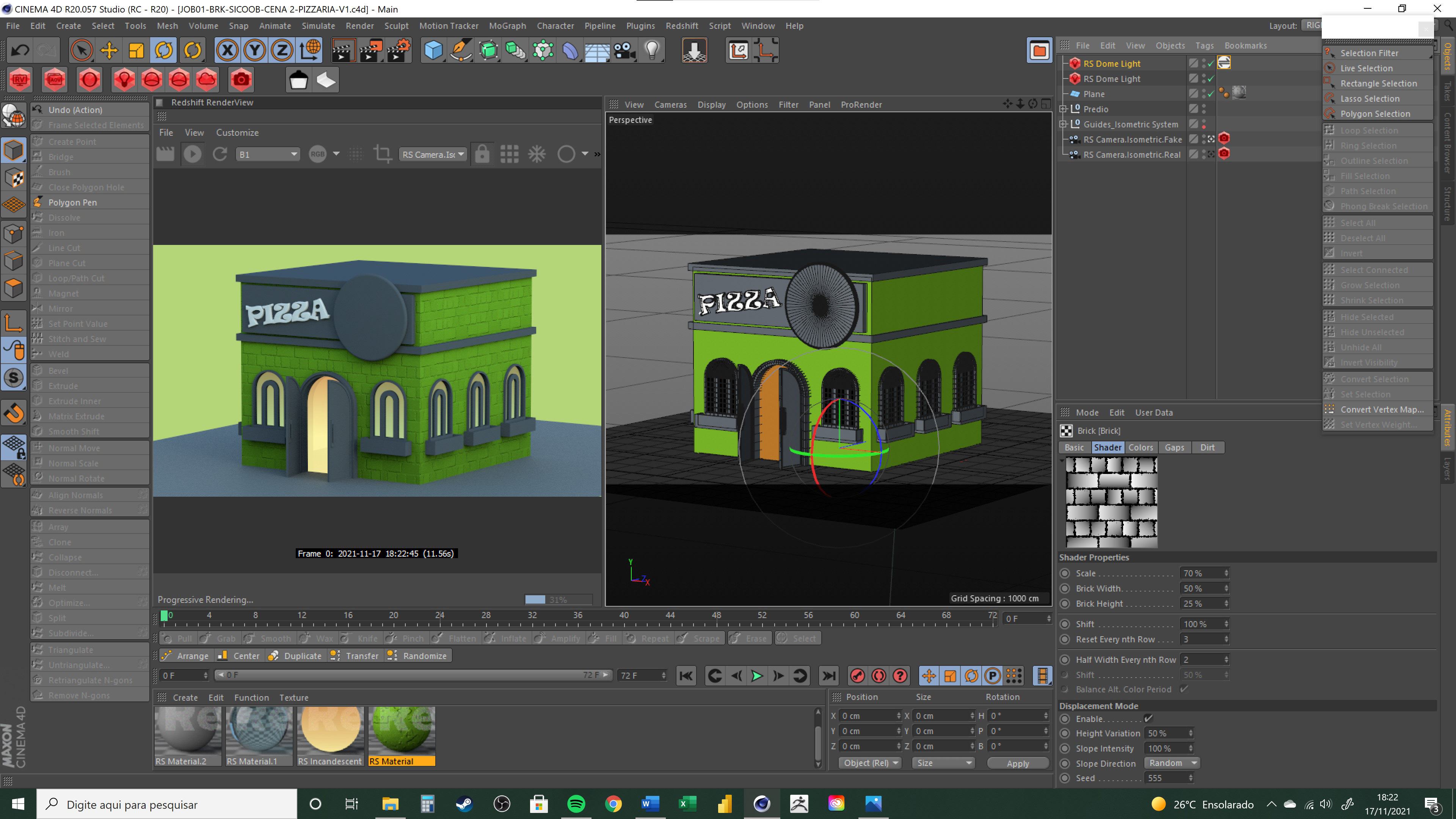Click the Undo arrow icon
Viewport: 1456px width, 819px height.
click(x=20, y=51)
